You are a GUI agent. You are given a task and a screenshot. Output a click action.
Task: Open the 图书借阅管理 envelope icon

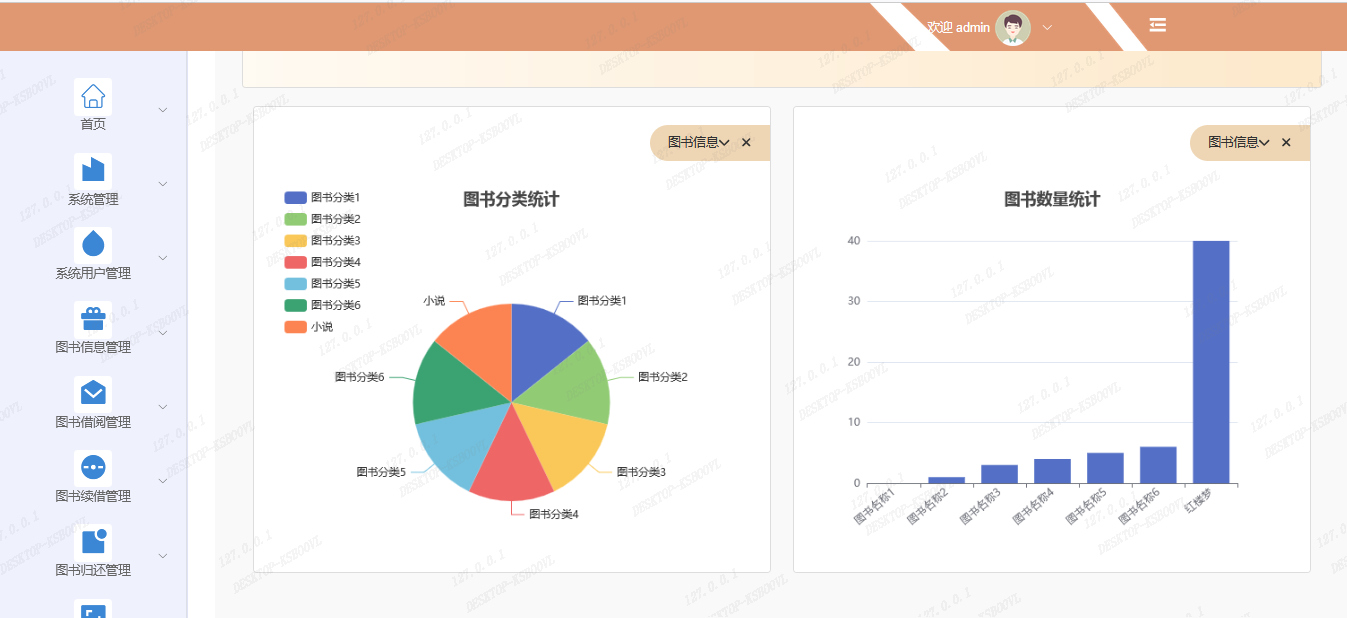[93, 393]
